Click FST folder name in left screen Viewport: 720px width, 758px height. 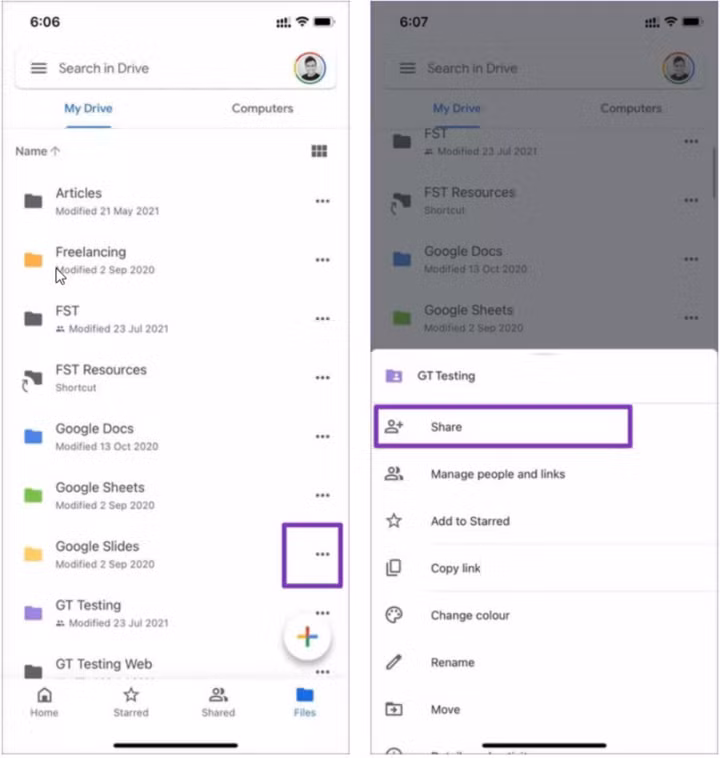(x=67, y=311)
